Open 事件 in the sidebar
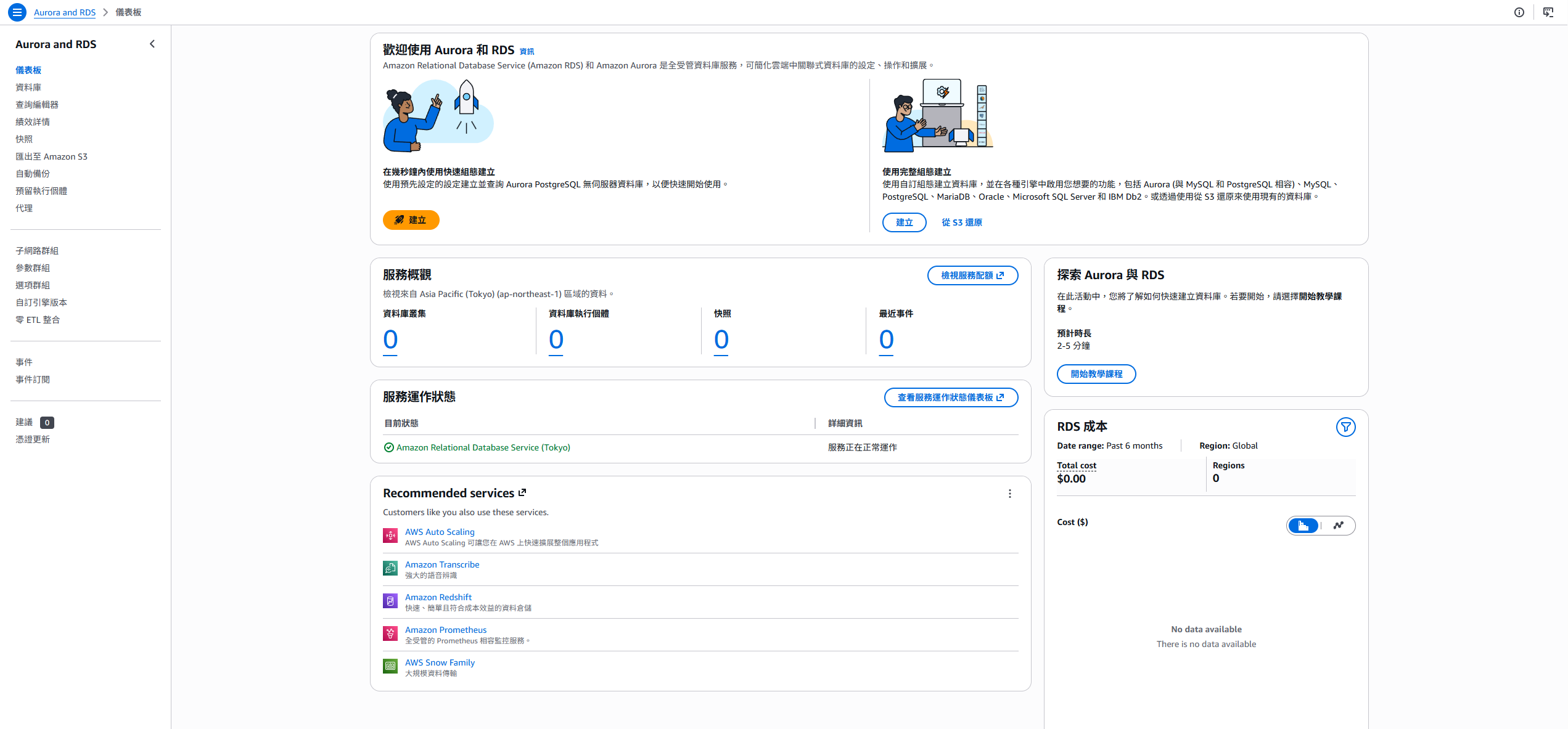Screen dimensions: 1568x729 [24, 362]
